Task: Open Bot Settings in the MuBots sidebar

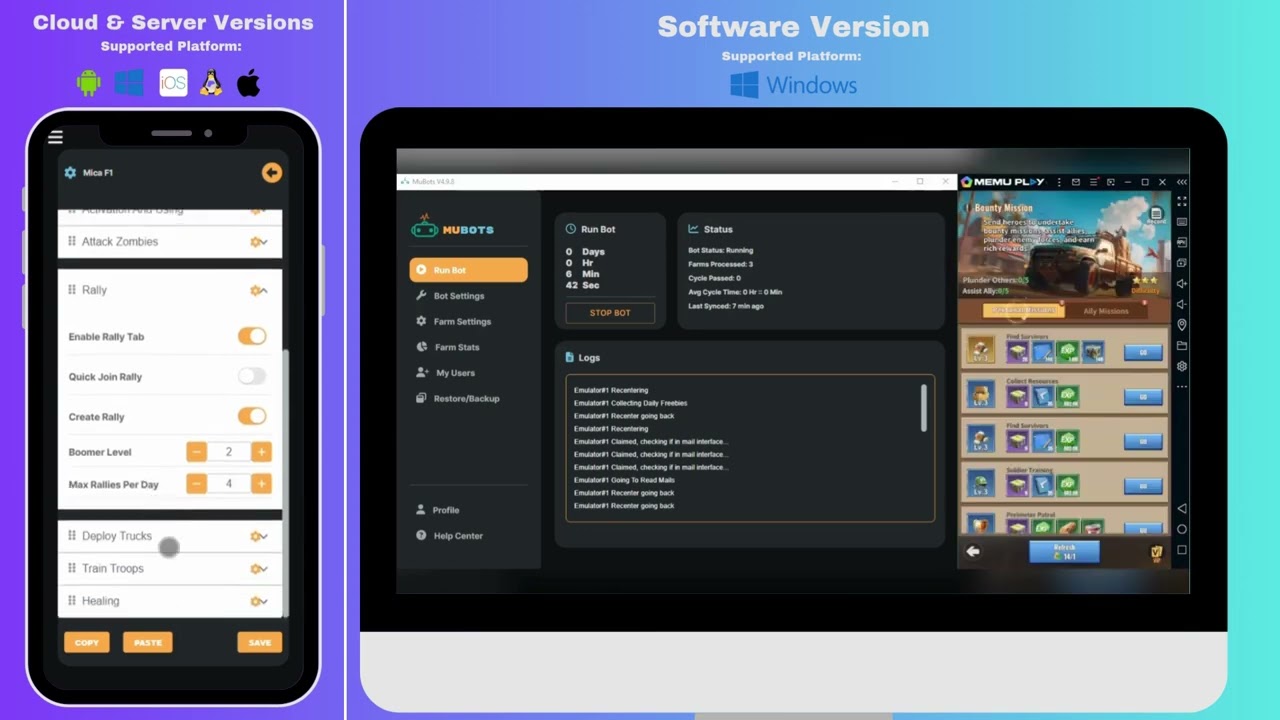Action: coord(451,296)
